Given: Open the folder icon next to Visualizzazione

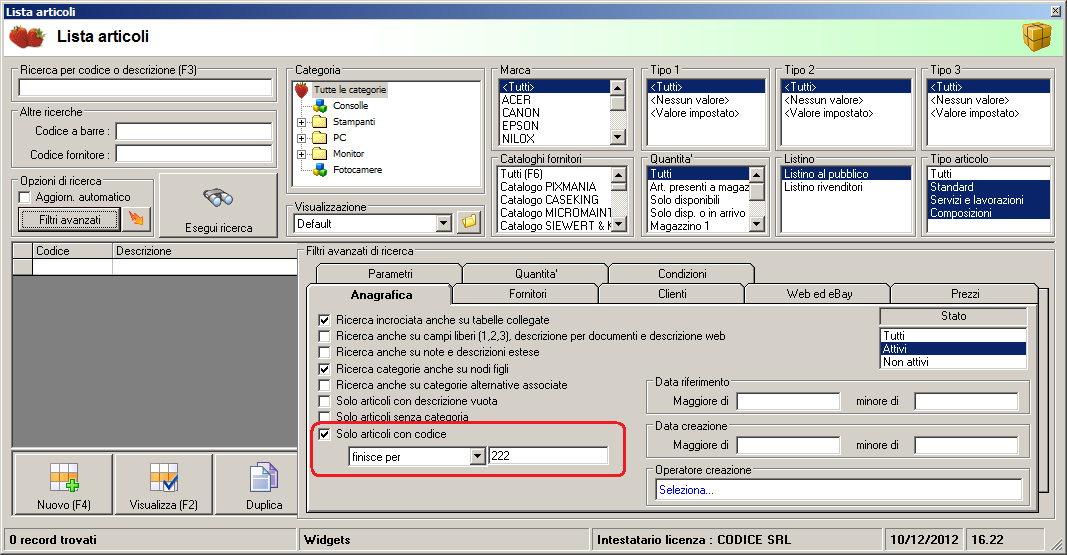Looking at the screenshot, I should pyautogui.click(x=467, y=223).
